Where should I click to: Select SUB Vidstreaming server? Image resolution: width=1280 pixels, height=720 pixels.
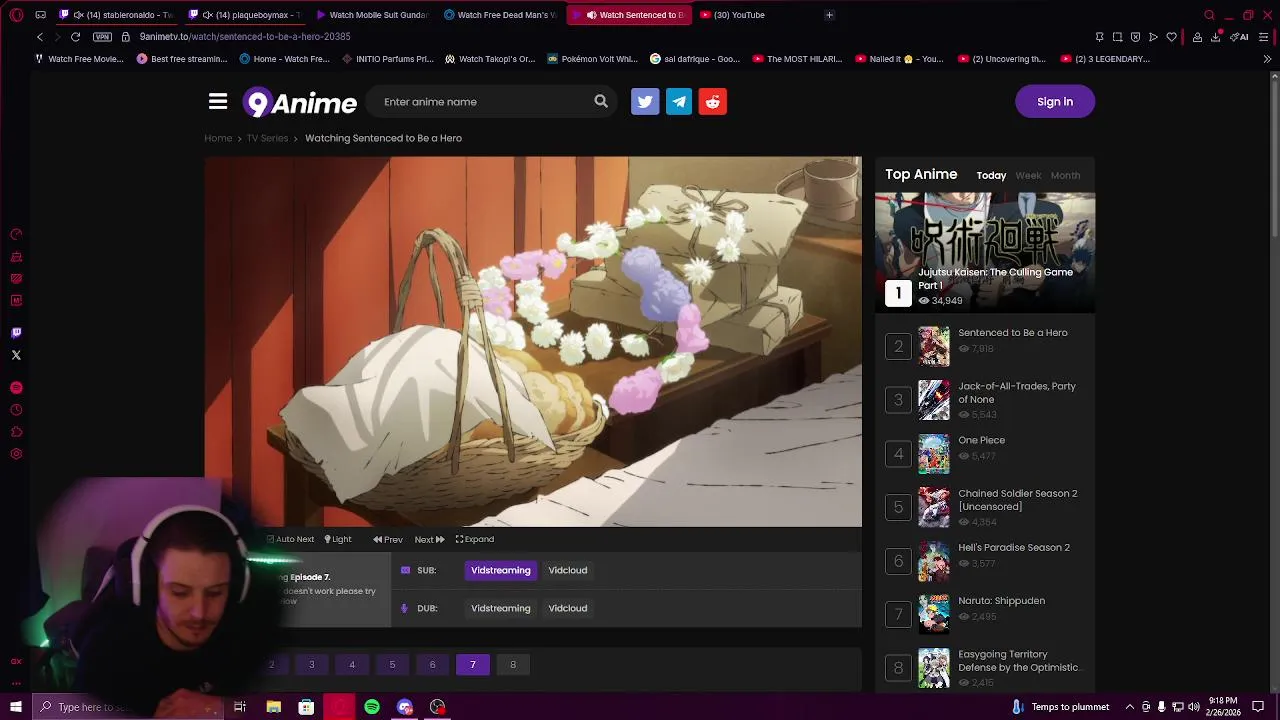(x=501, y=570)
